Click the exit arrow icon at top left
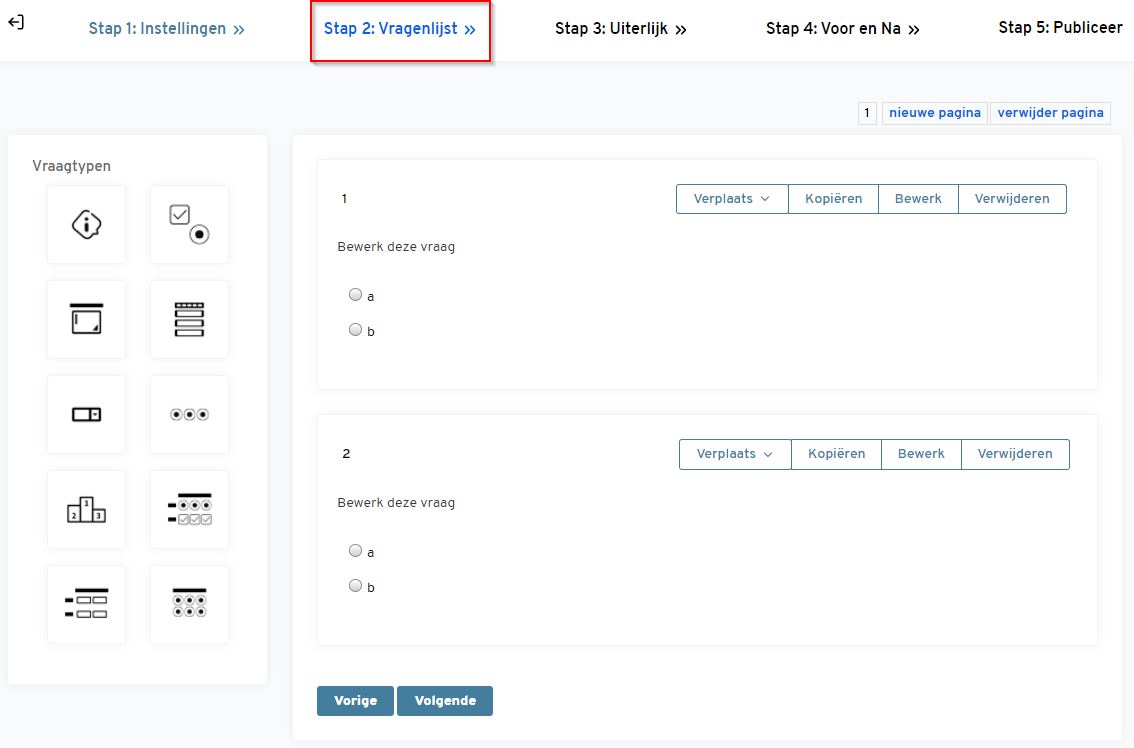1134x748 pixels. (x=16, y=22)
